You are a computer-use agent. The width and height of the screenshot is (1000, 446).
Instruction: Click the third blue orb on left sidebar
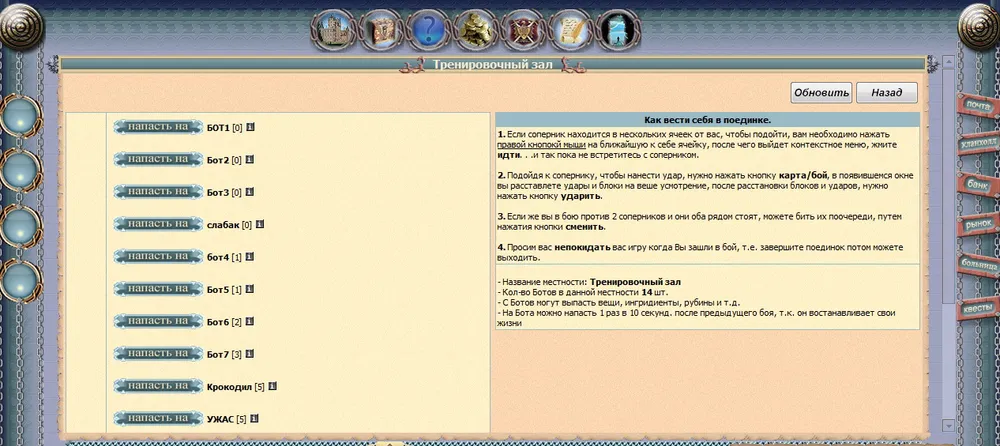pyautogui.click(x=20, y=227)
